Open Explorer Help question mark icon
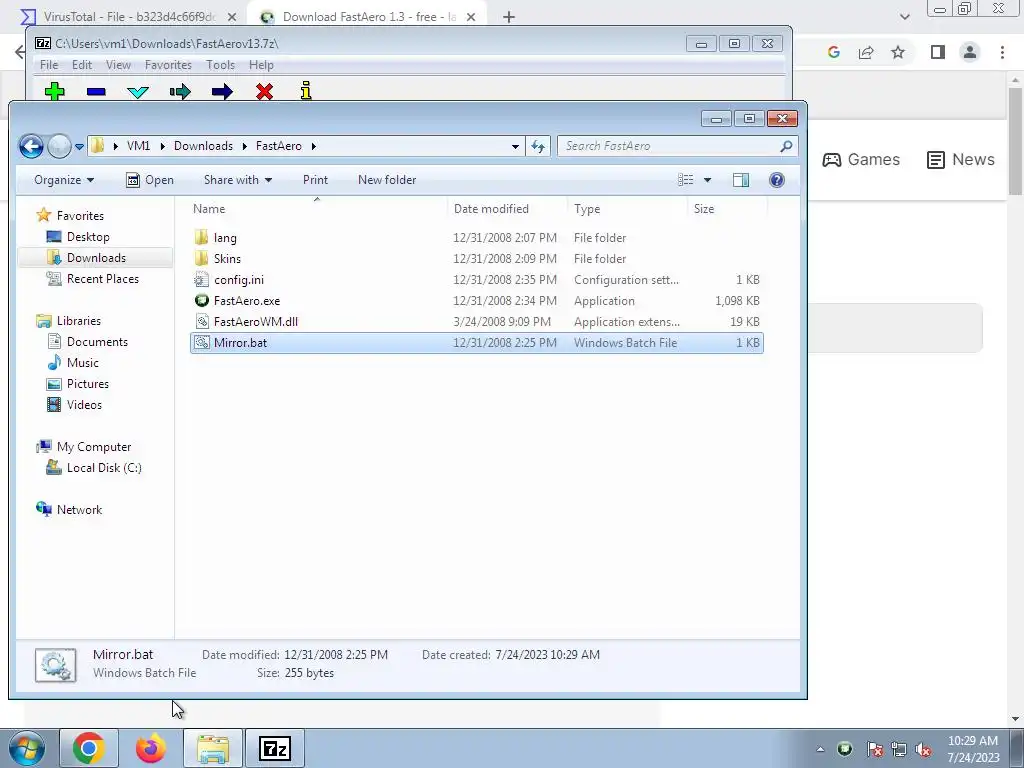The height and width of the screenshot is (768, 1024). (776, 180)
